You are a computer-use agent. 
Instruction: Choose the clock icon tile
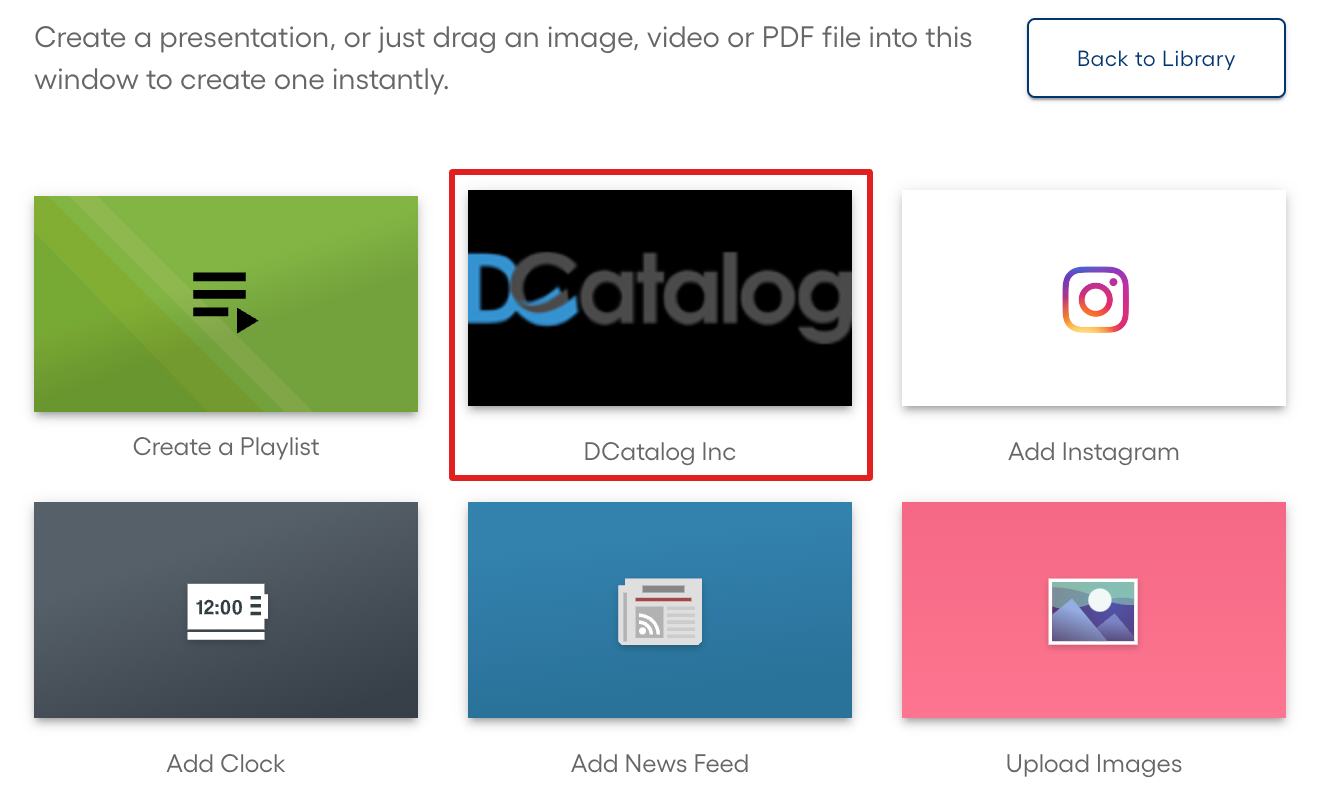tap(226, 610)
